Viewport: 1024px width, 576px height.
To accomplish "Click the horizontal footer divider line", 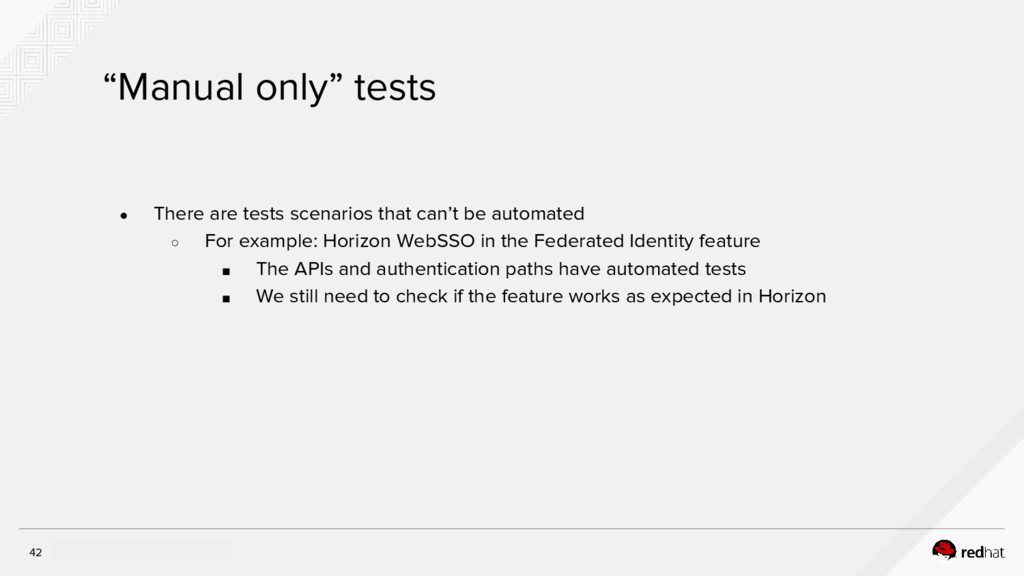I will (x=512, y=528).
